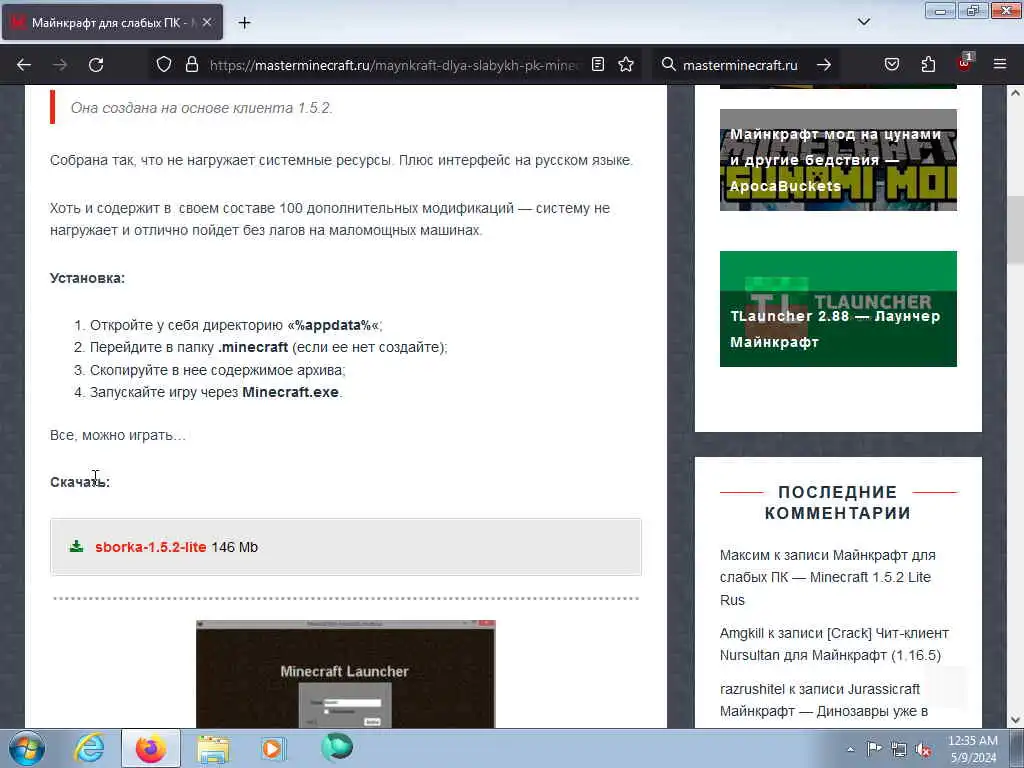Open Action Center flag icon
The image size is (1024, 768).
tap(874, 749)
